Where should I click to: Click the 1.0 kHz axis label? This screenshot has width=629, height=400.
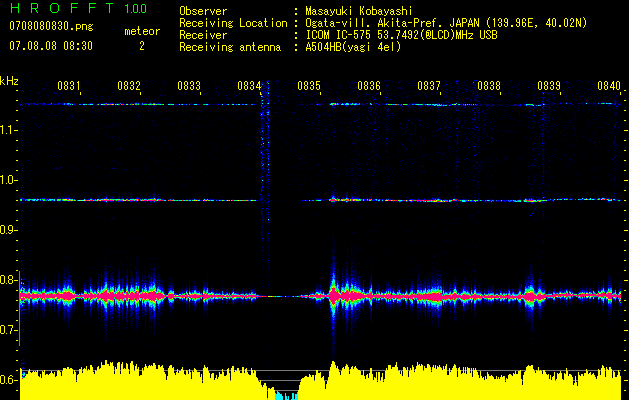tap(9, 180)
